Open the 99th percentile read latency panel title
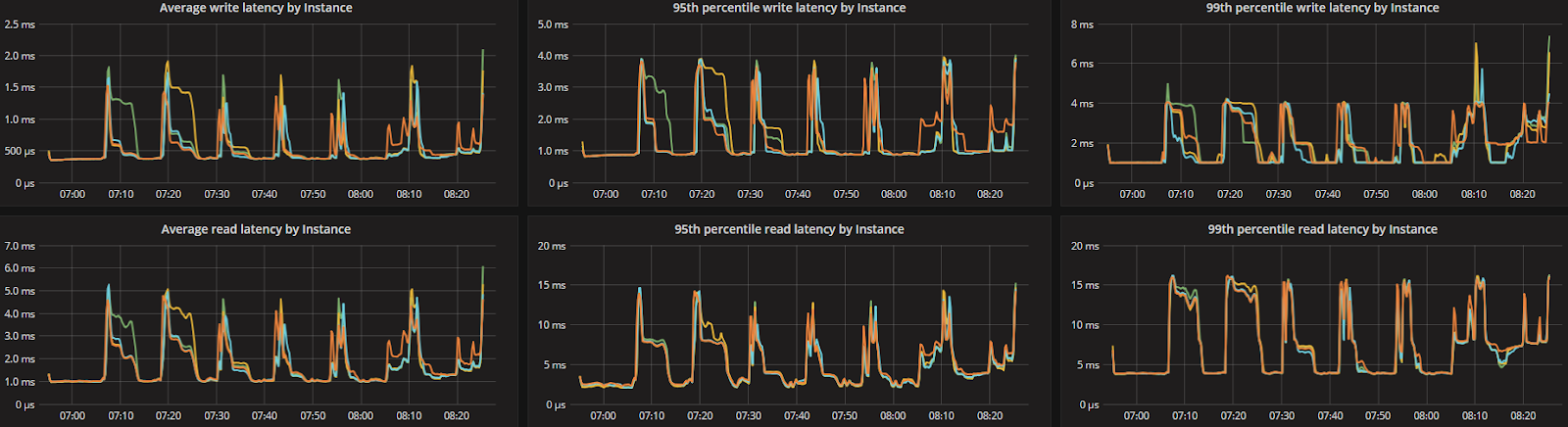This screenshot has height=427, width=1568. [x=1322, y=229]
